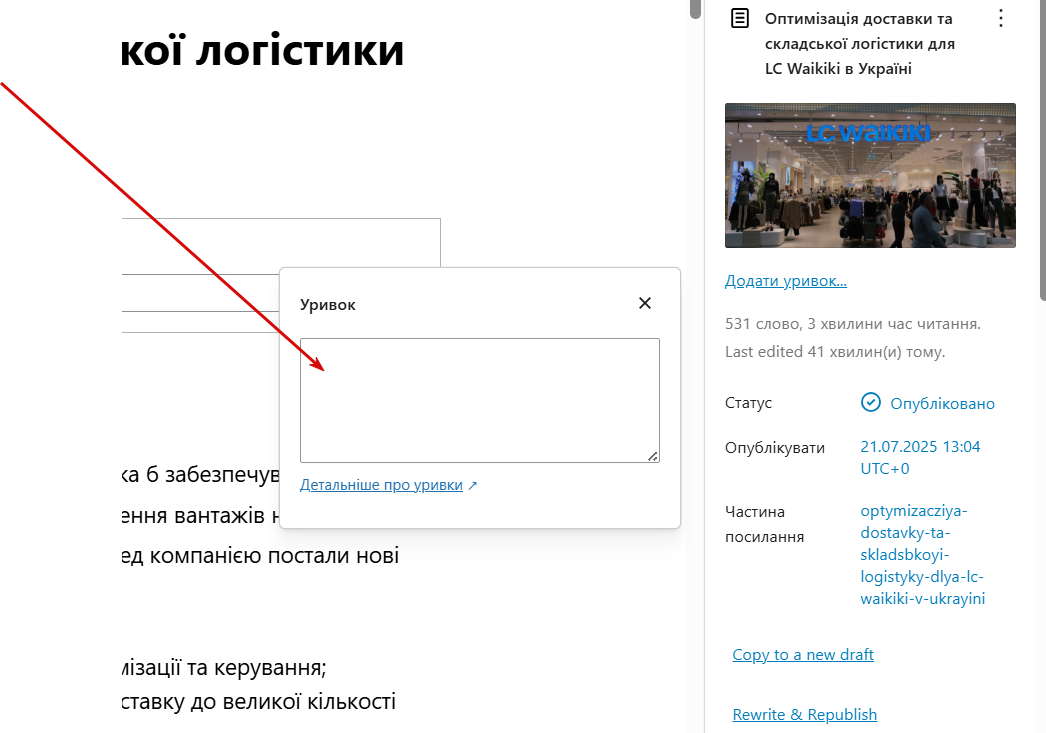Close the Уривок excerpt popup
Image resolution: width=1046 pixels, height=733 pixels.
[644, 303]
